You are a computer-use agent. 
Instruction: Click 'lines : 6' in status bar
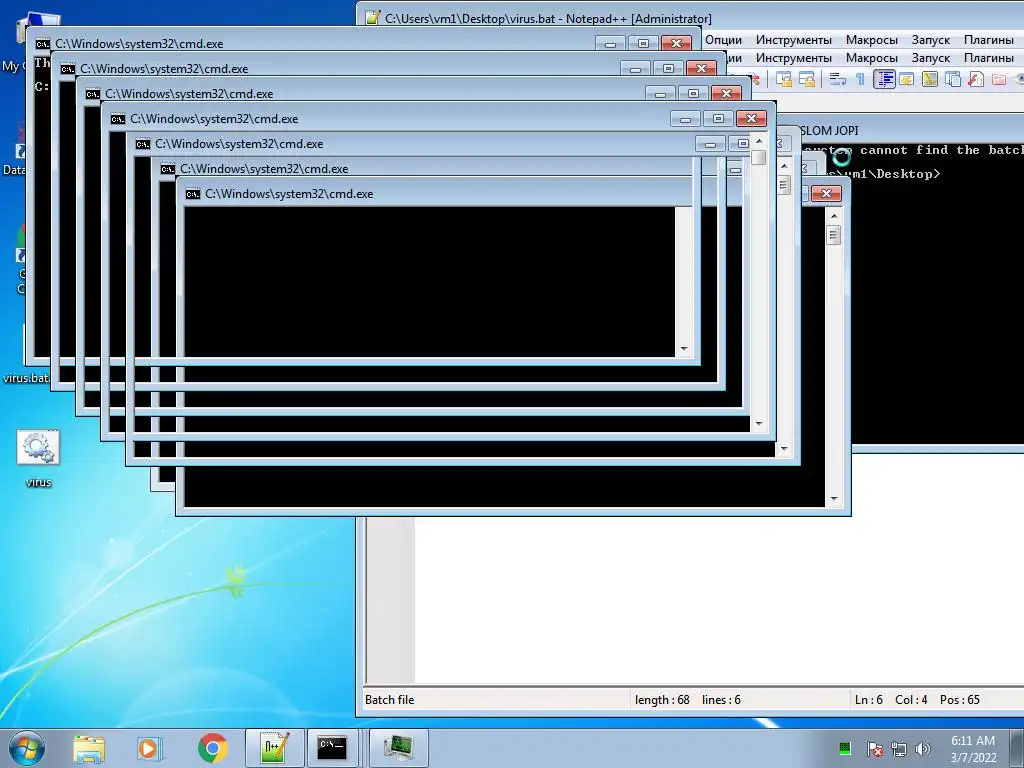click(x=721, y=699)
